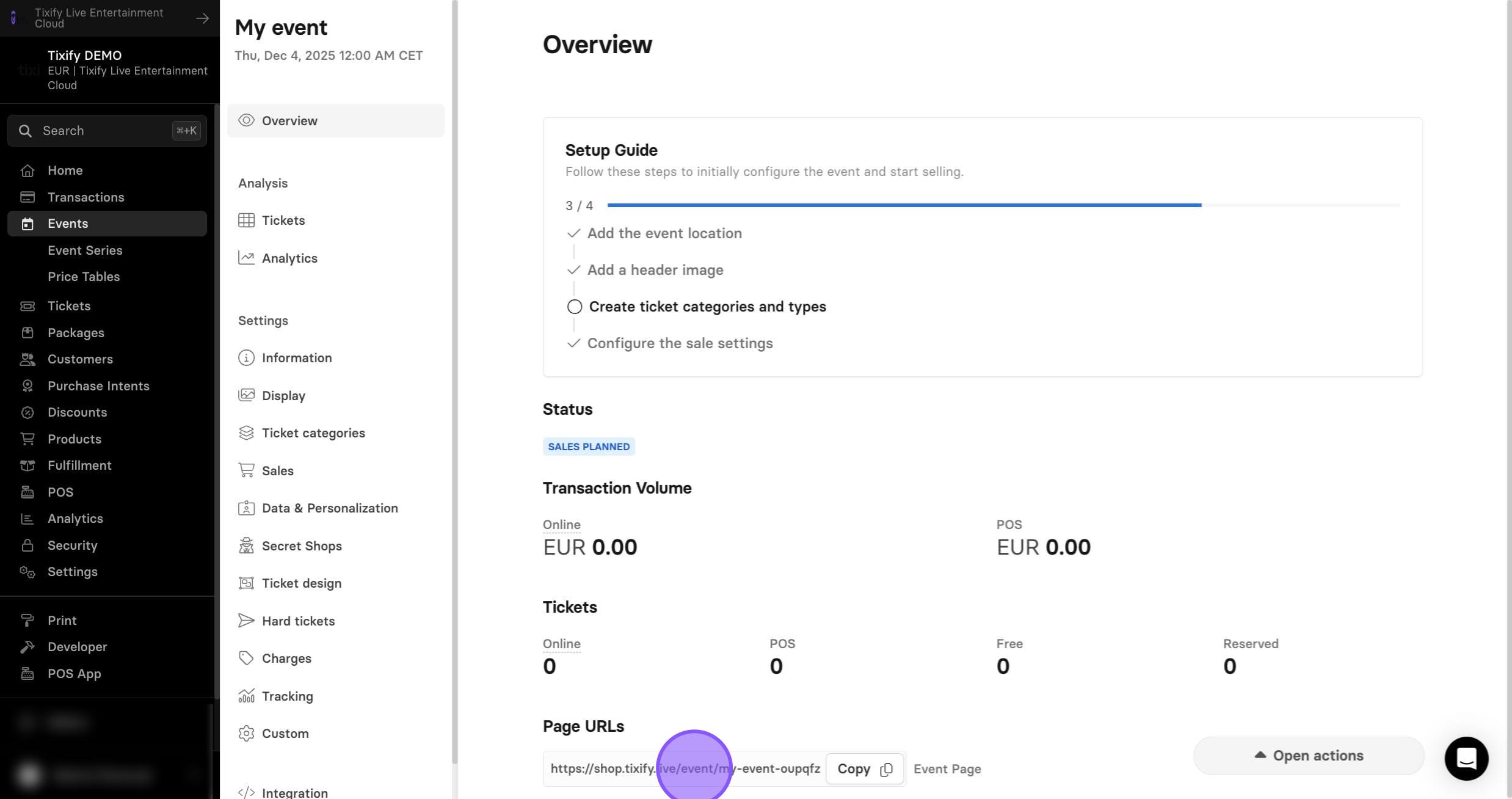Viewport: 1512px width, 799px height.
Task: Open the Sales settings page
Action: pos(336,471)
